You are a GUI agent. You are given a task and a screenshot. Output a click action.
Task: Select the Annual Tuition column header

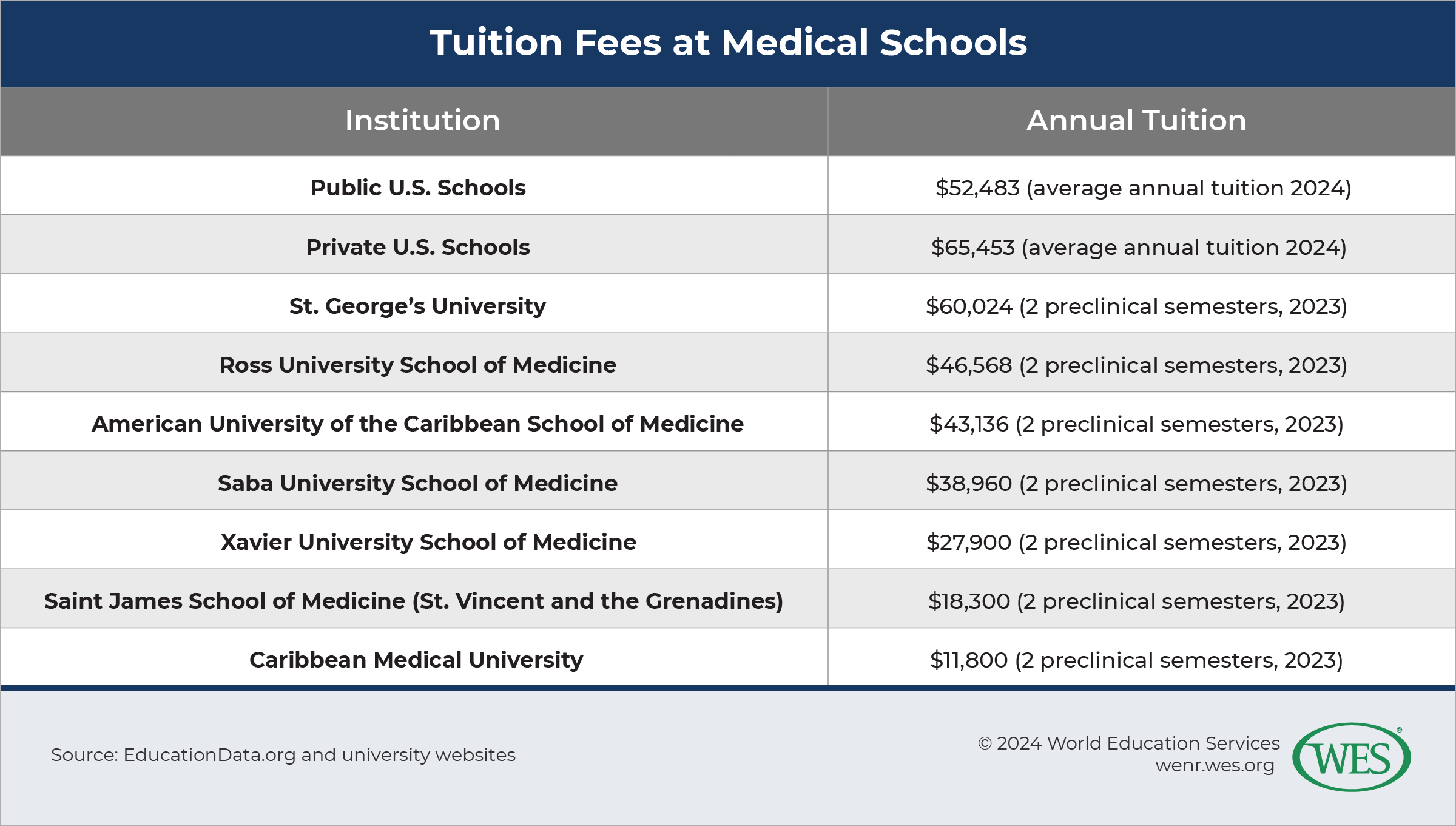(1136, 121)
